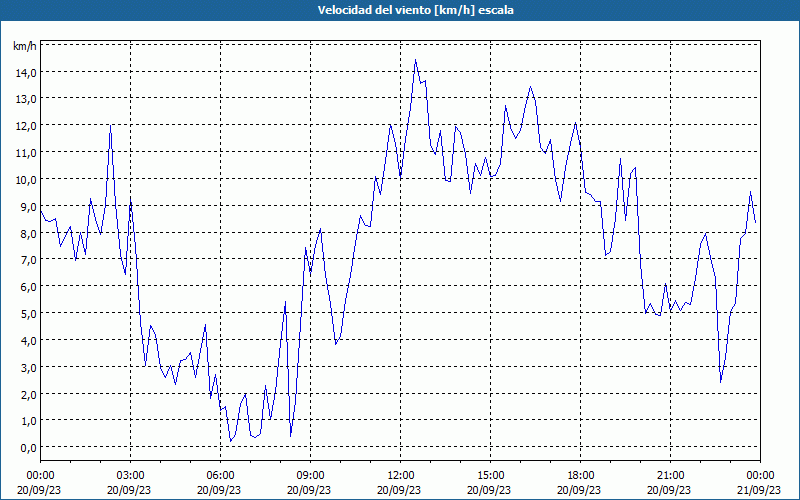Select the 8,0 y-axis label
This screenshot has width=800, height=500.
(x=28, y=234)
